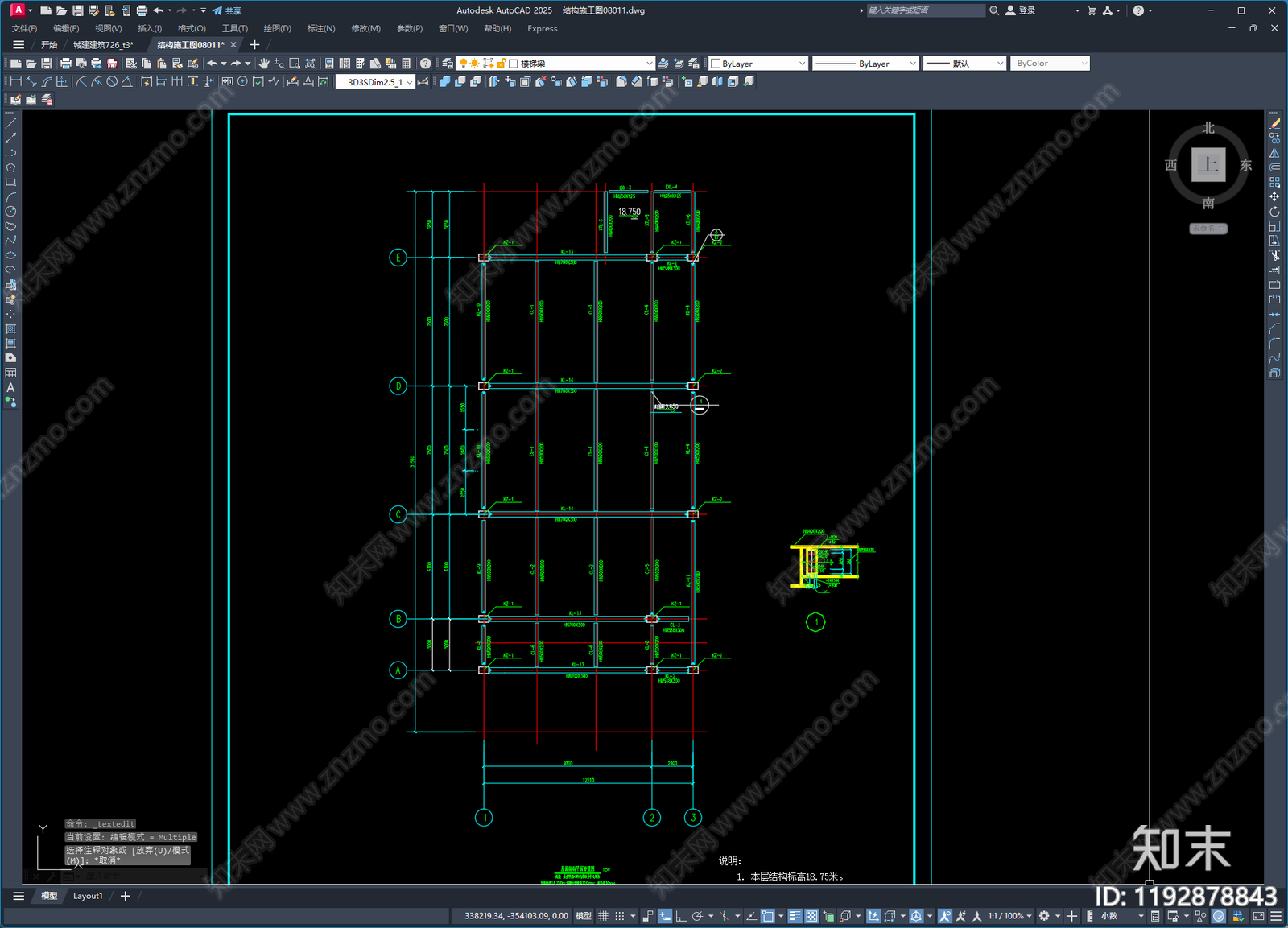Open the Layer Properties Manager icon

pyautogui.click(x=448, y=63)
